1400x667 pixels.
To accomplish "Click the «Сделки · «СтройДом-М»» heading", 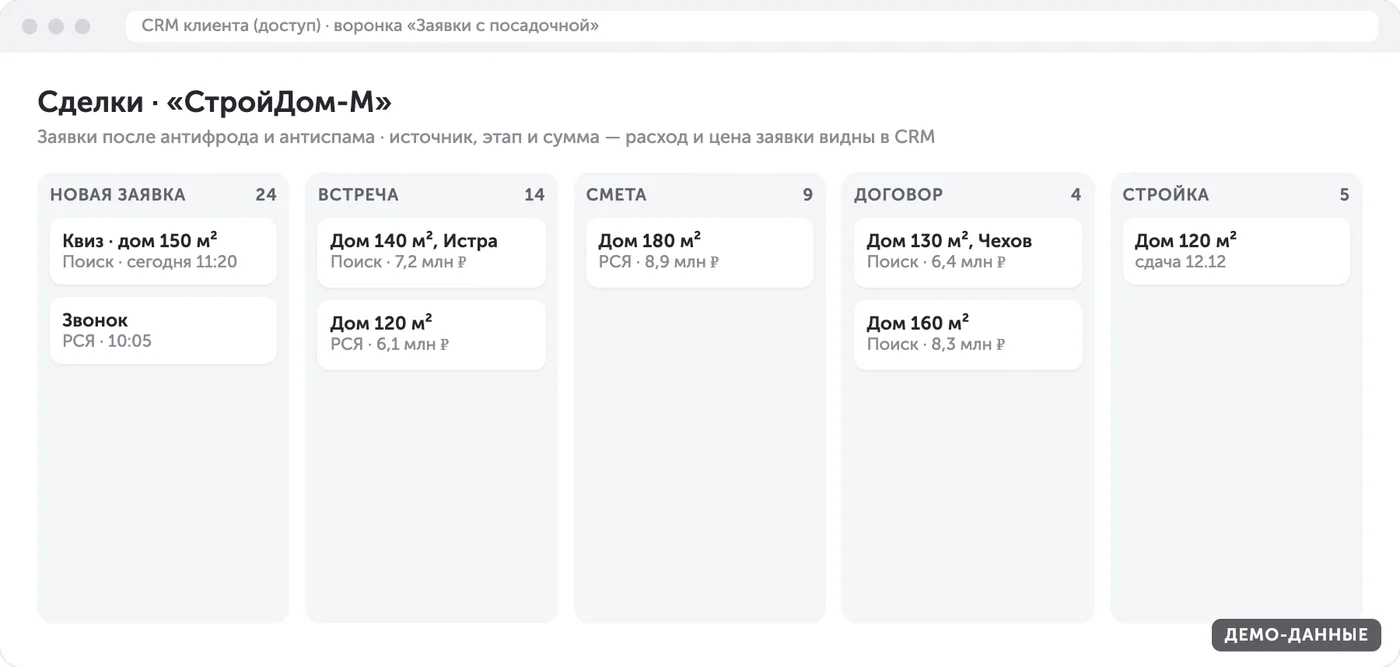I will 214,102.
